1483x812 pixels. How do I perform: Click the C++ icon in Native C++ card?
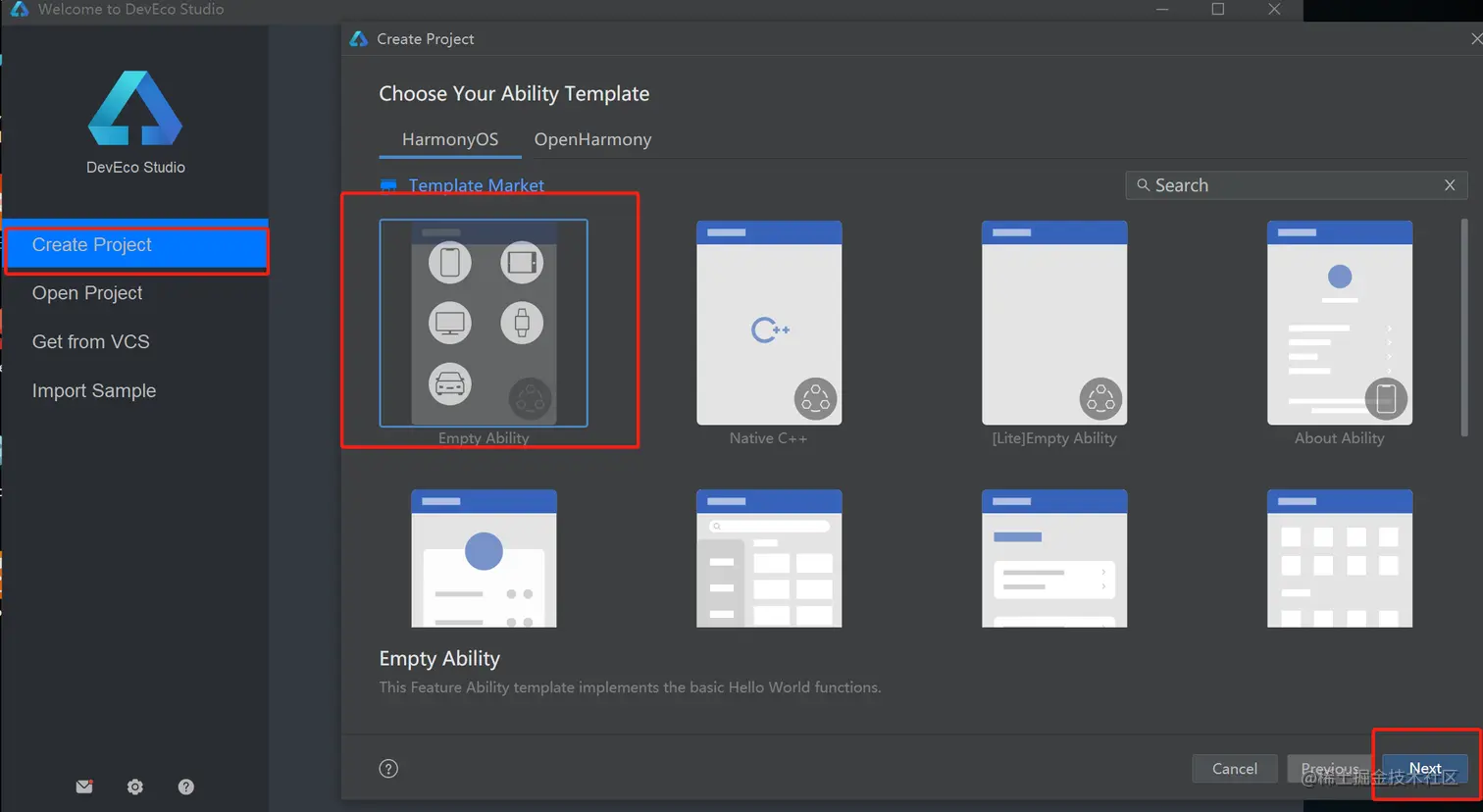click(x=770, y=330)
